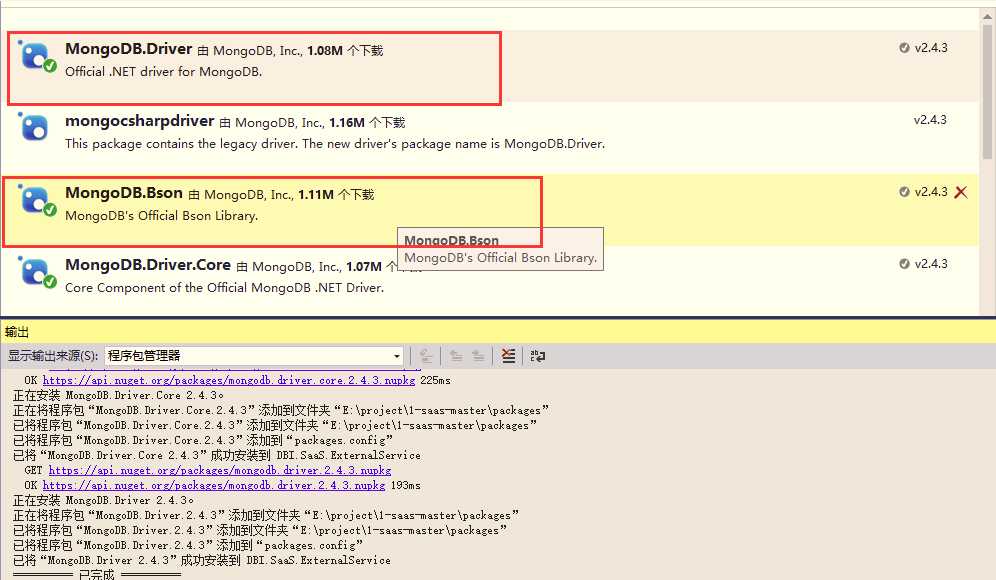Click line MongoDB.Driver 成功安装到 DBI.SaaS.ExternalService

point(201,560)
